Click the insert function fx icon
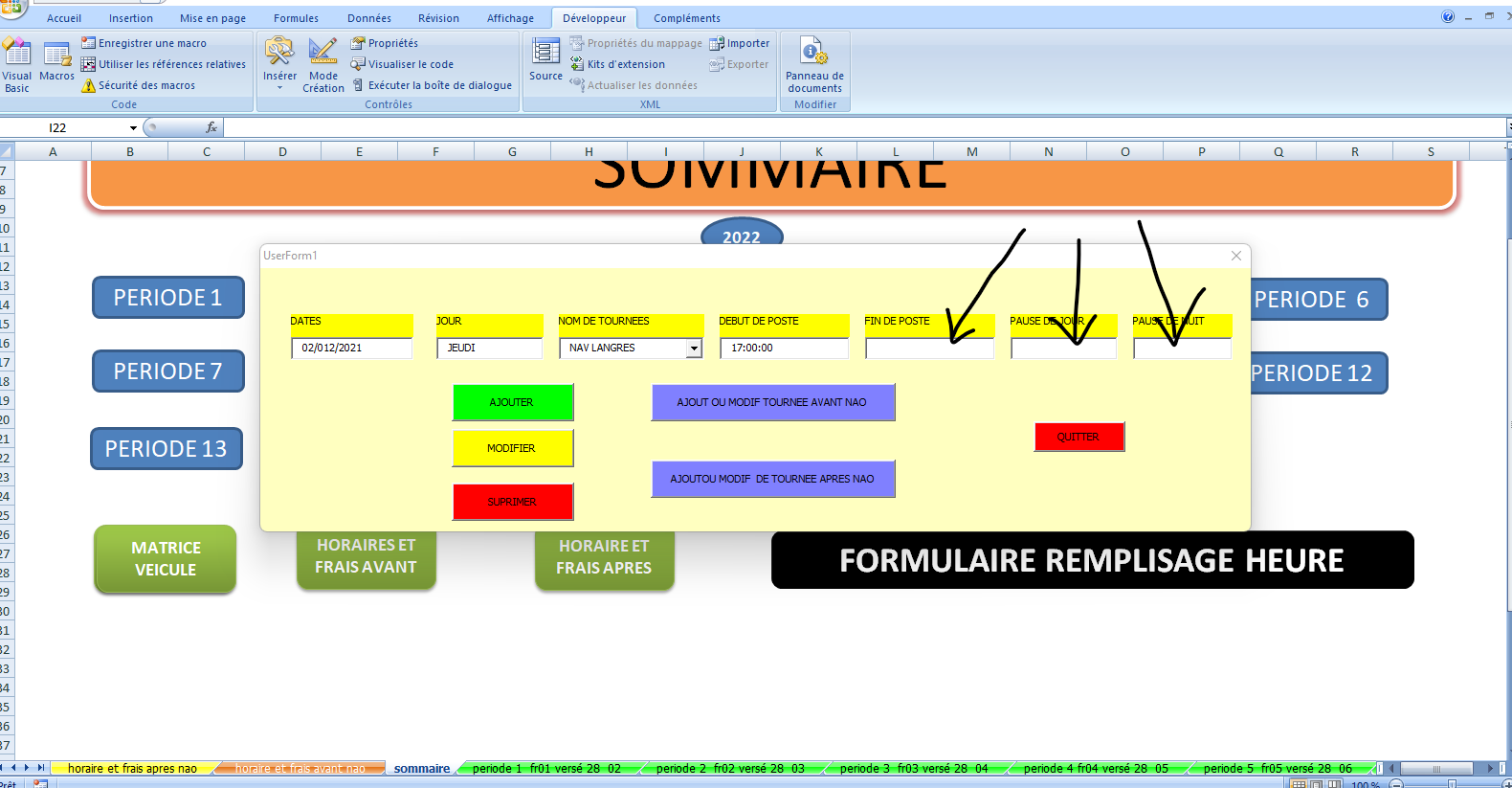 point(211,127)
